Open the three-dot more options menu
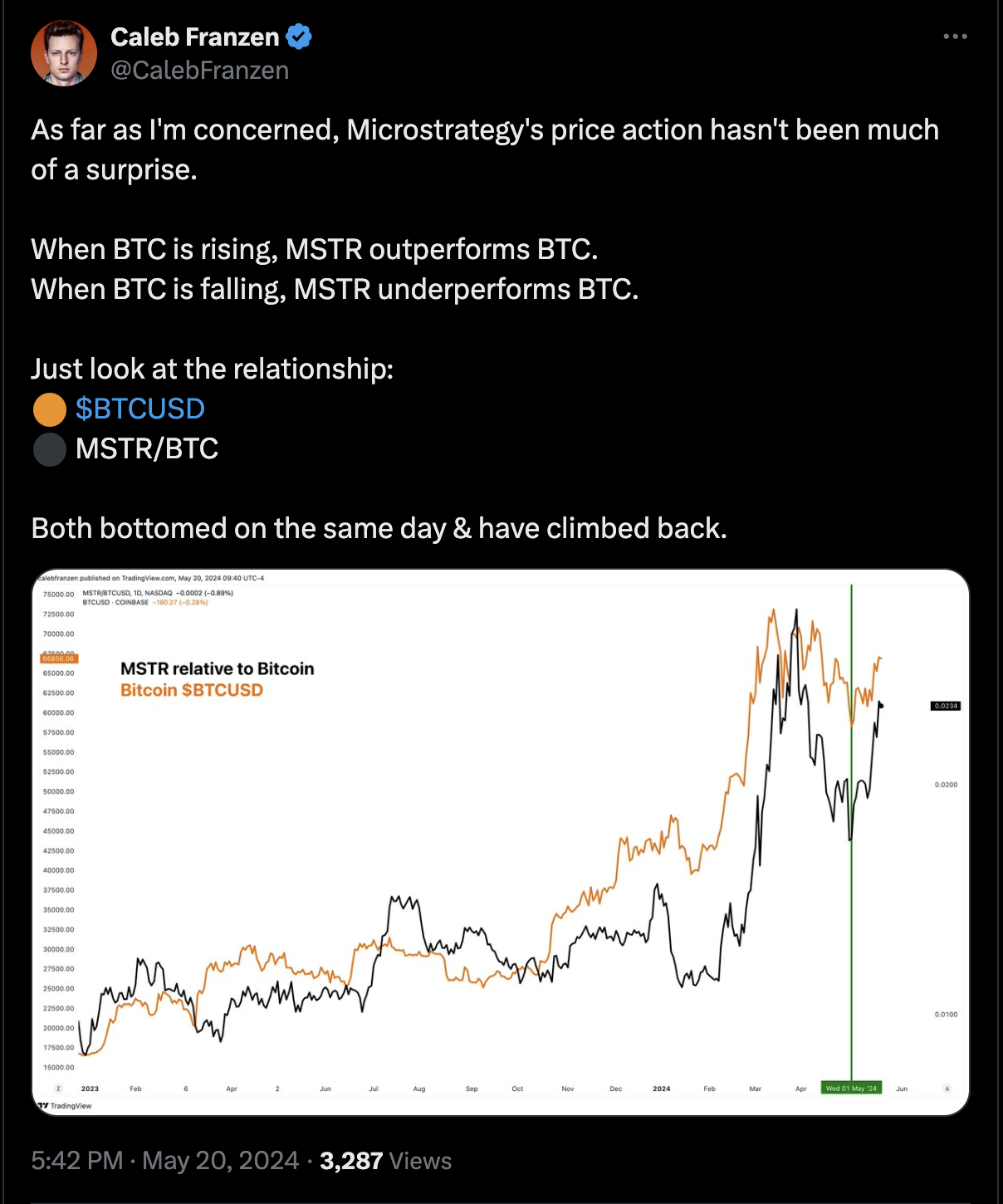Screen dimensions: 1003x1204 955,37
